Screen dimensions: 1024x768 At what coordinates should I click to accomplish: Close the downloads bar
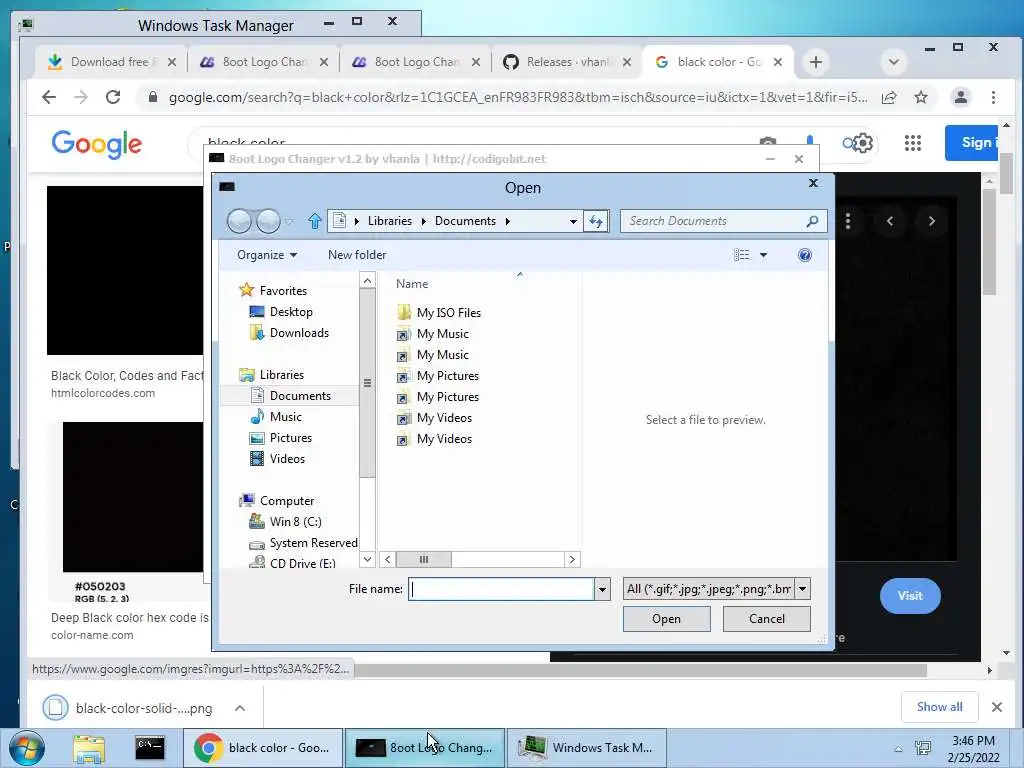click(x=997, y=707)
